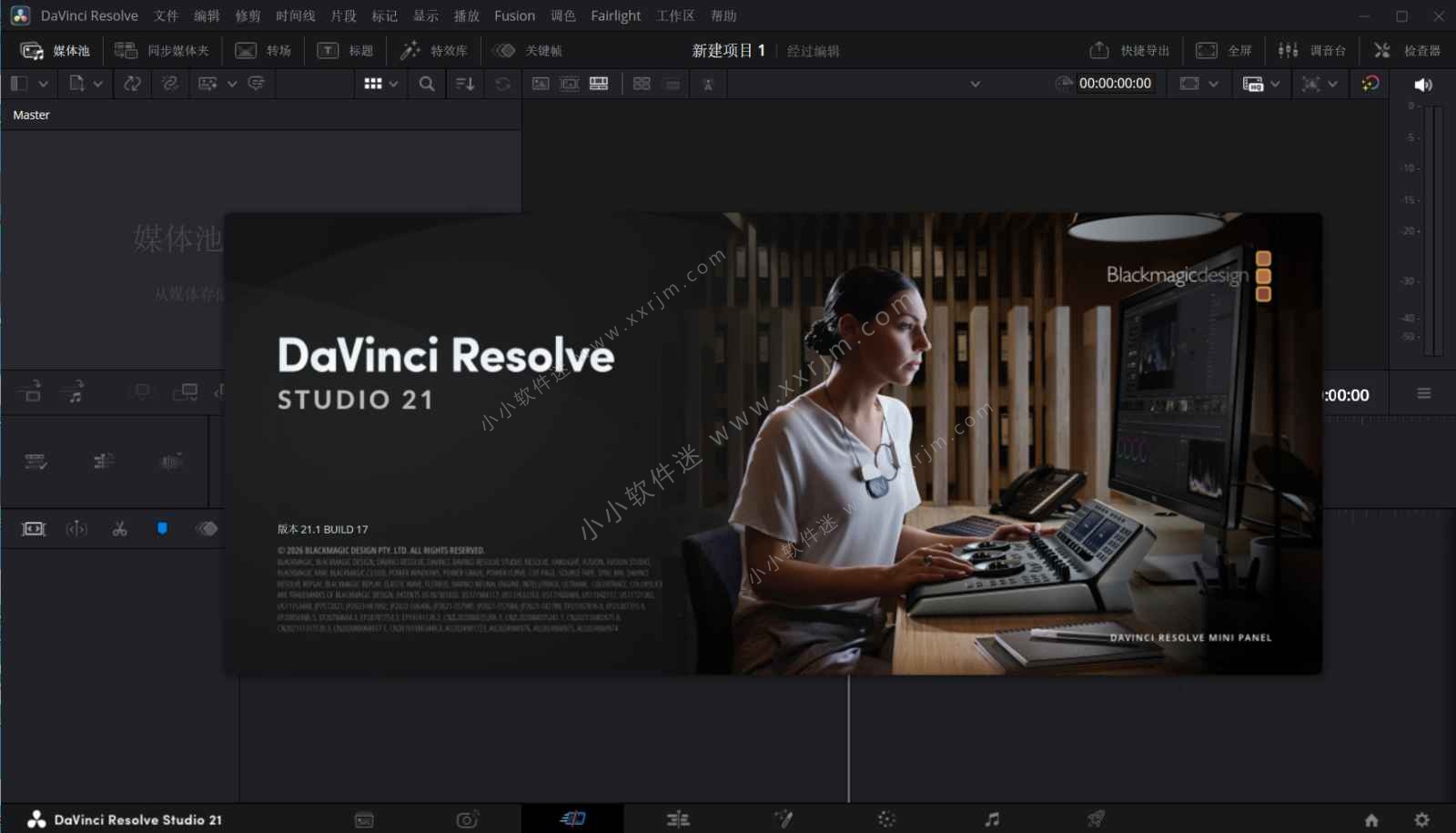Open the 文件 (File) menu

tap(166, 15)
